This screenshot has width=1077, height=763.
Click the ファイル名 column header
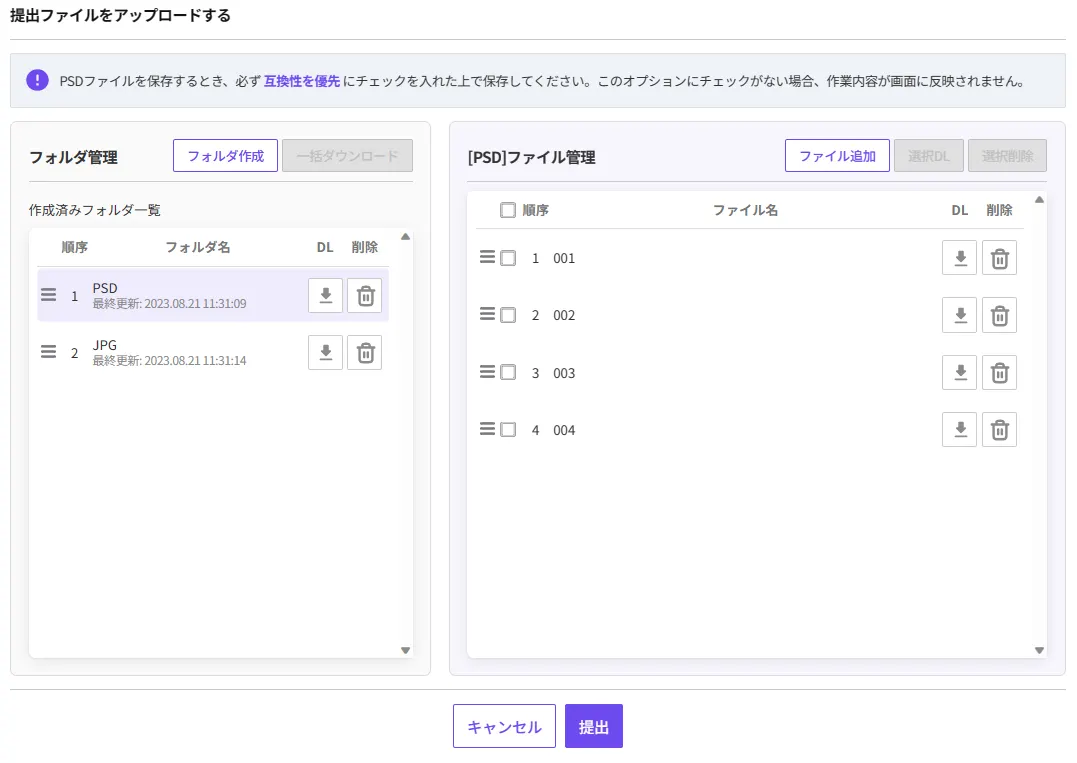pos(745,210)
